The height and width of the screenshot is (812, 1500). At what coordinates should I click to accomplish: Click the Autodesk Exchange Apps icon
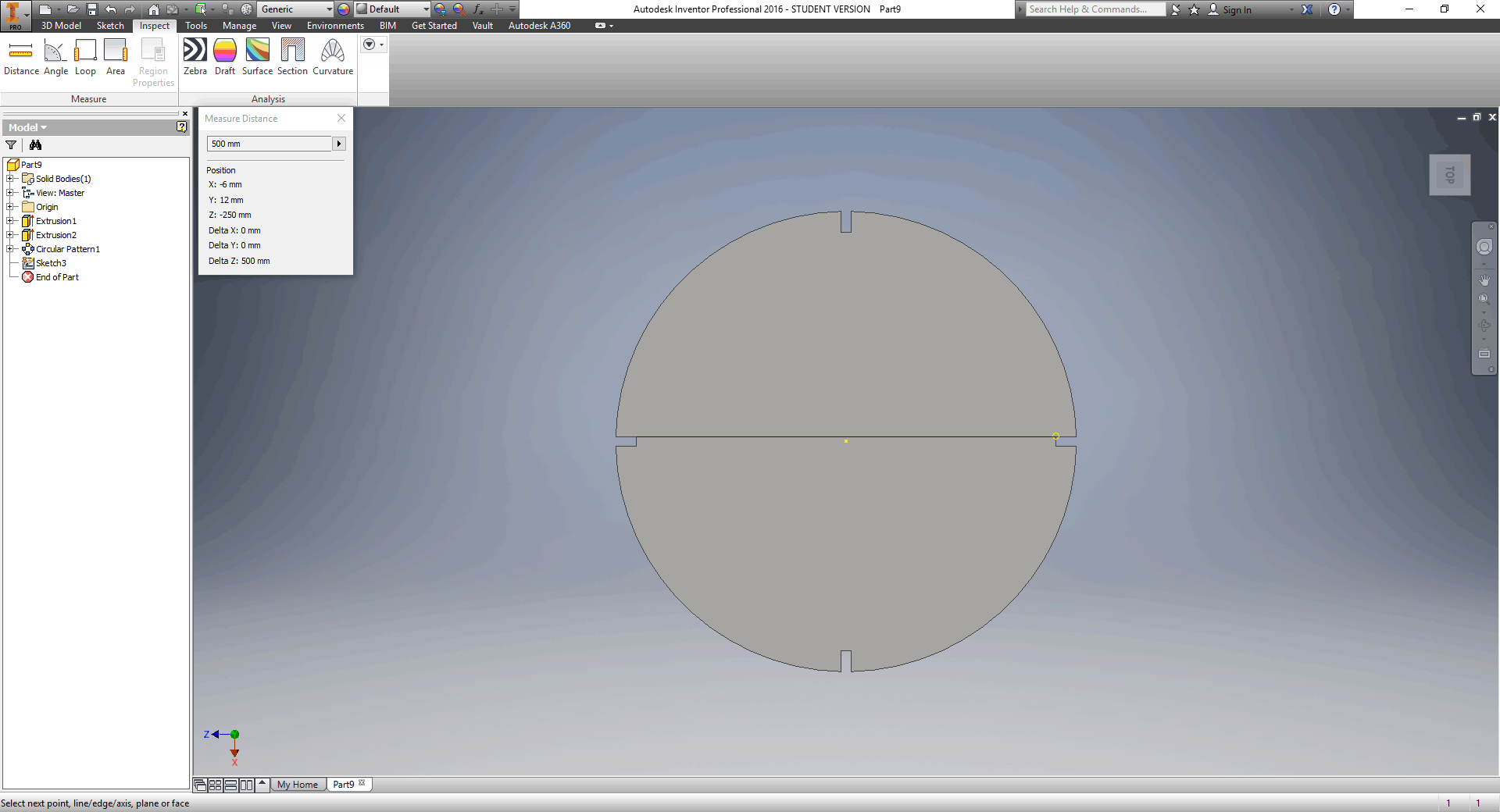tap(1307, 9)
